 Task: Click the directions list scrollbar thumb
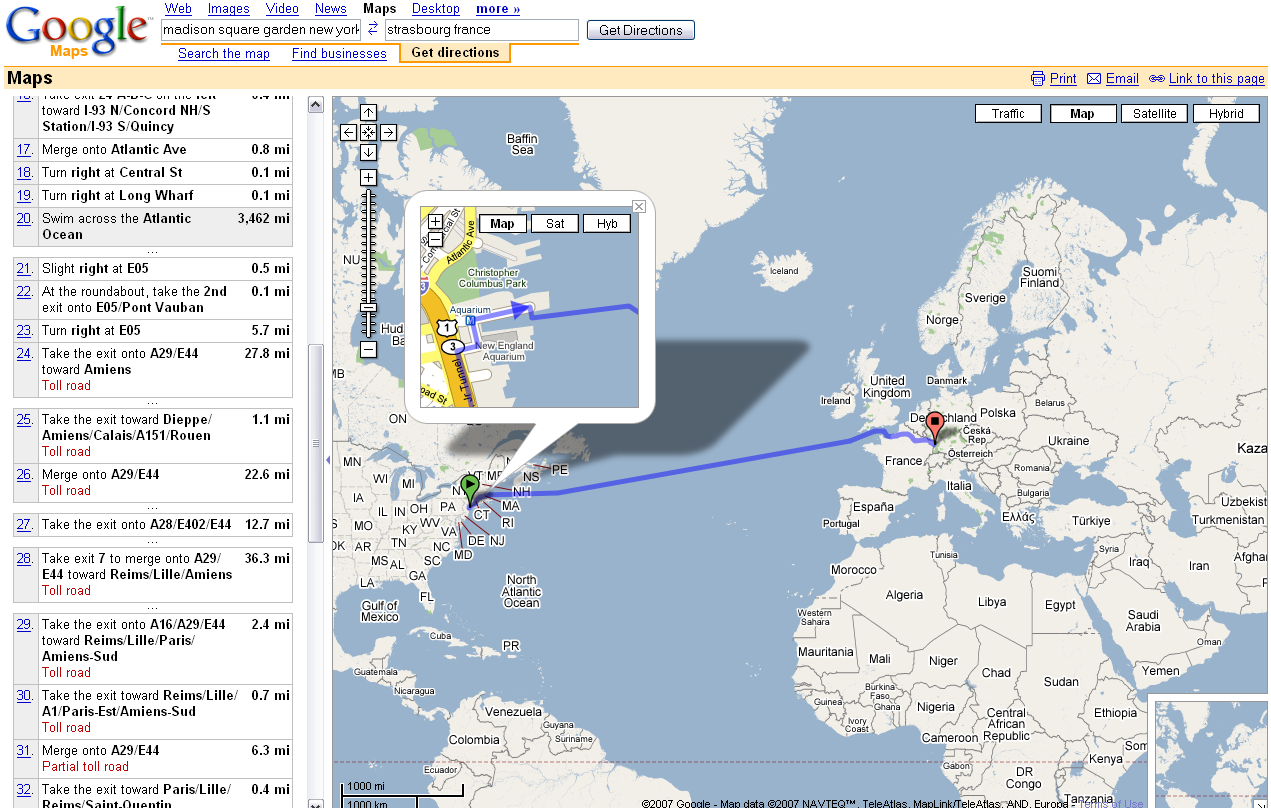(x=315, y=443)
